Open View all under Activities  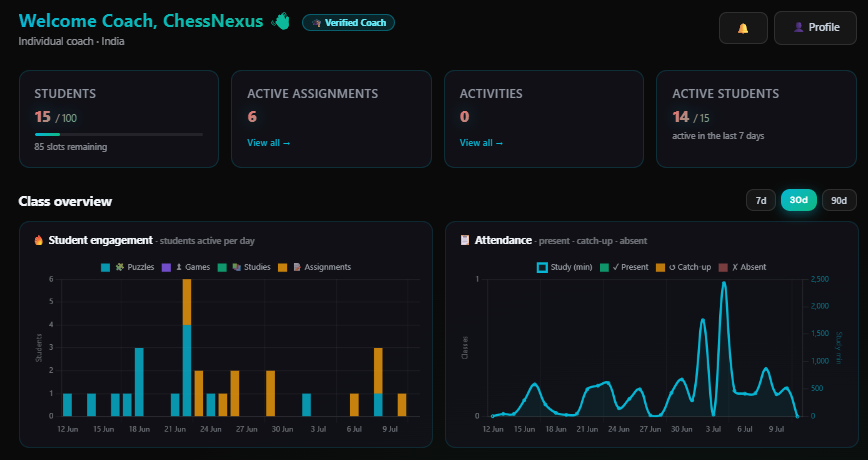(481, 143)
